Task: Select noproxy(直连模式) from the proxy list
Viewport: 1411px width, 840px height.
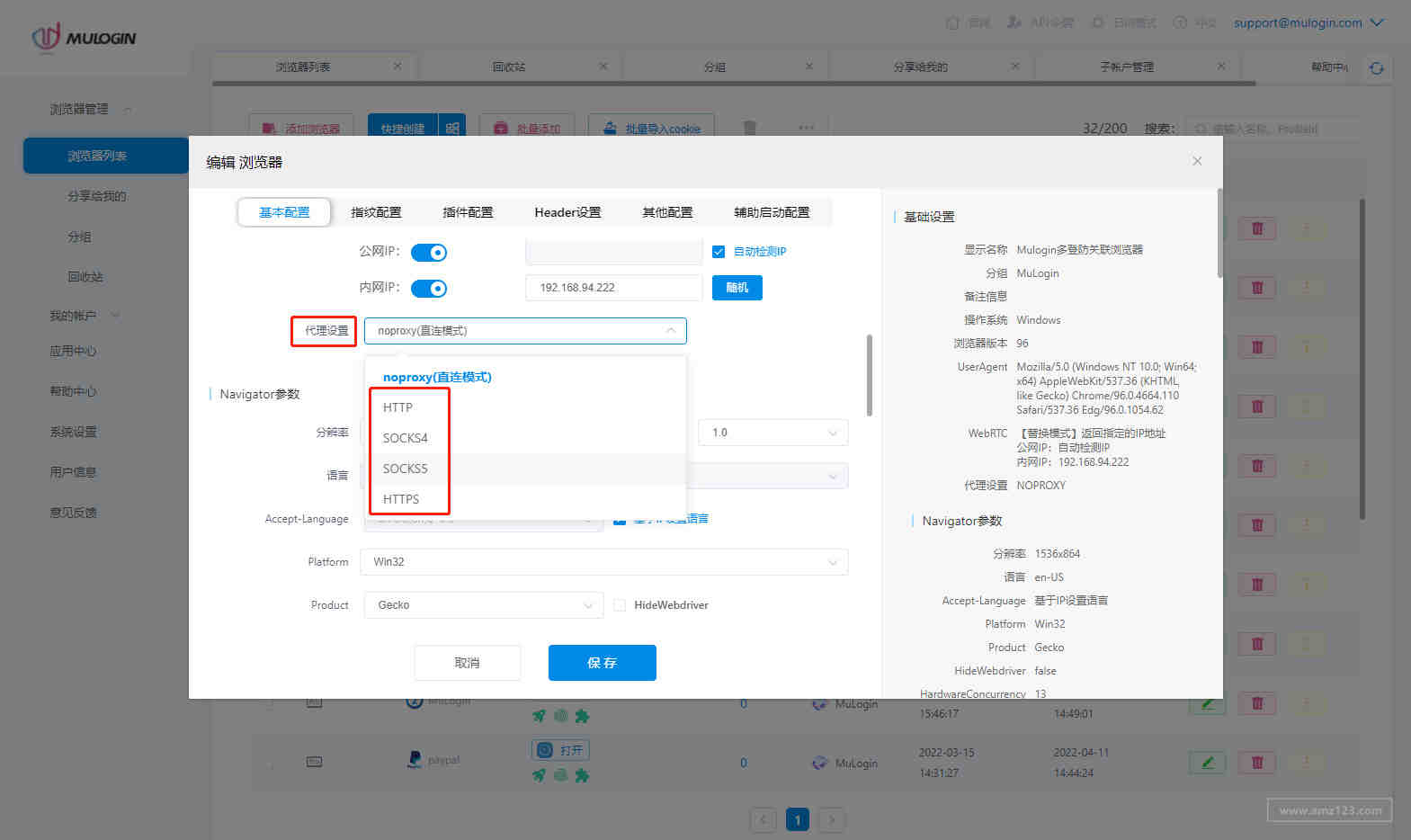Action: click(x=437, y=377)
